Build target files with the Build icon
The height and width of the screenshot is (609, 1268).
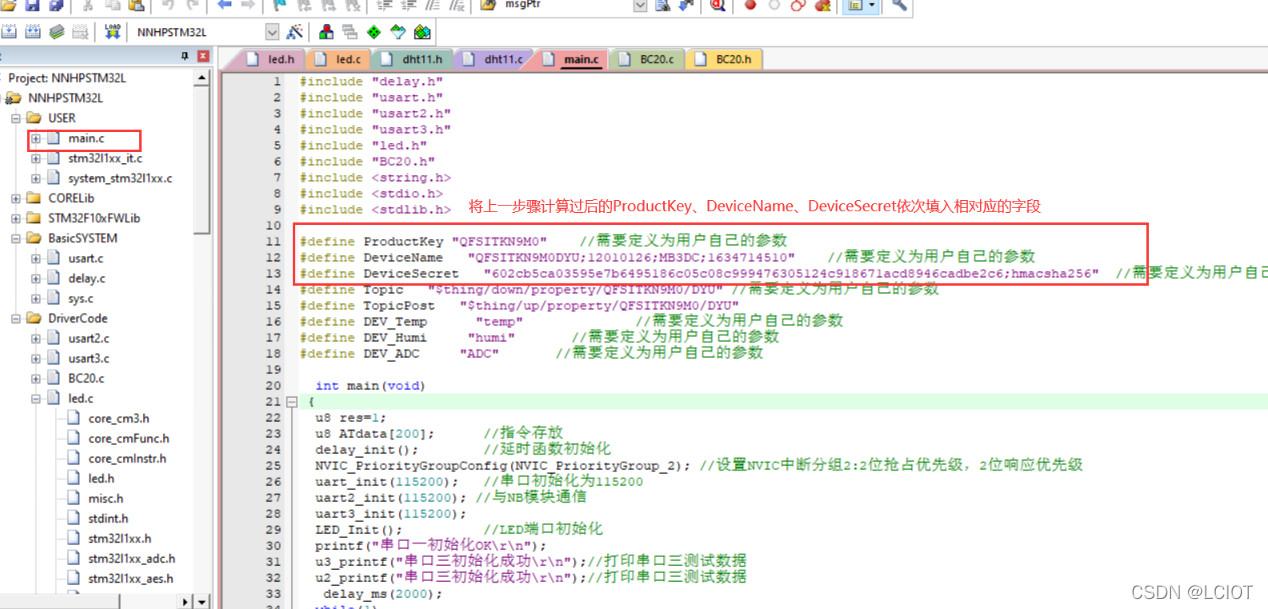click(x=33, y=32)
